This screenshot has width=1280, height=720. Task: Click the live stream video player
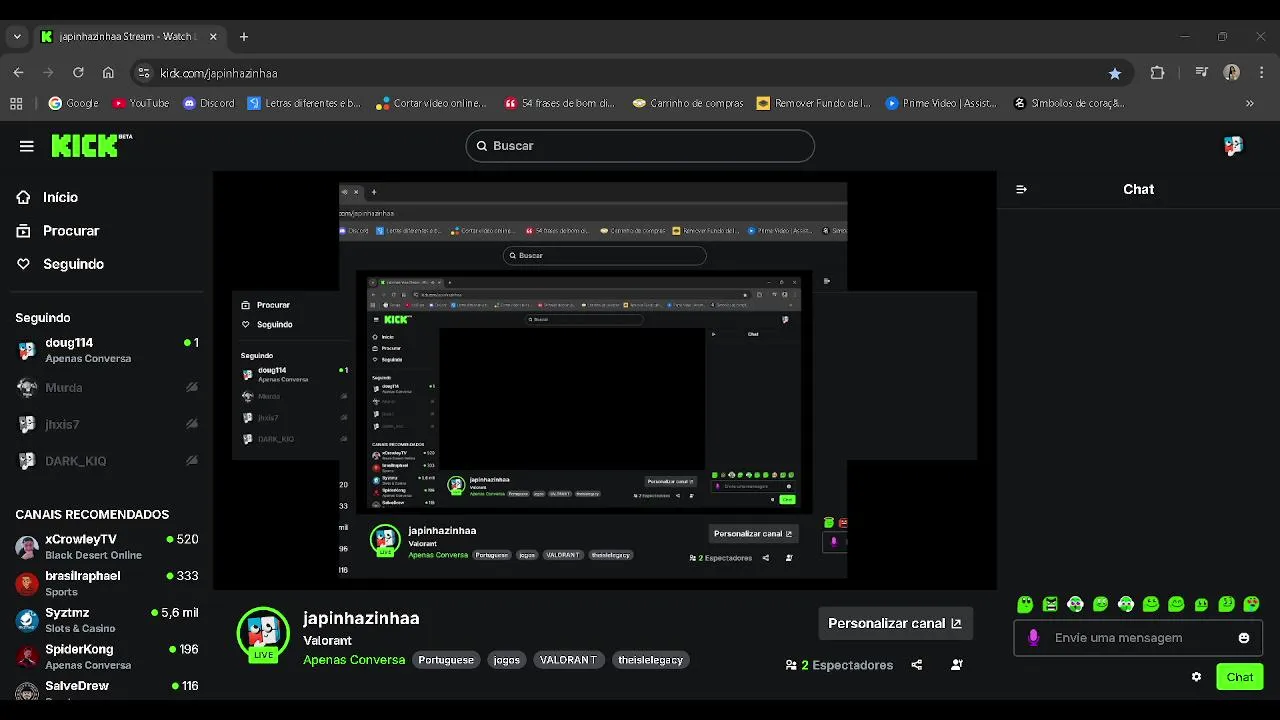[x=605, y=381]
